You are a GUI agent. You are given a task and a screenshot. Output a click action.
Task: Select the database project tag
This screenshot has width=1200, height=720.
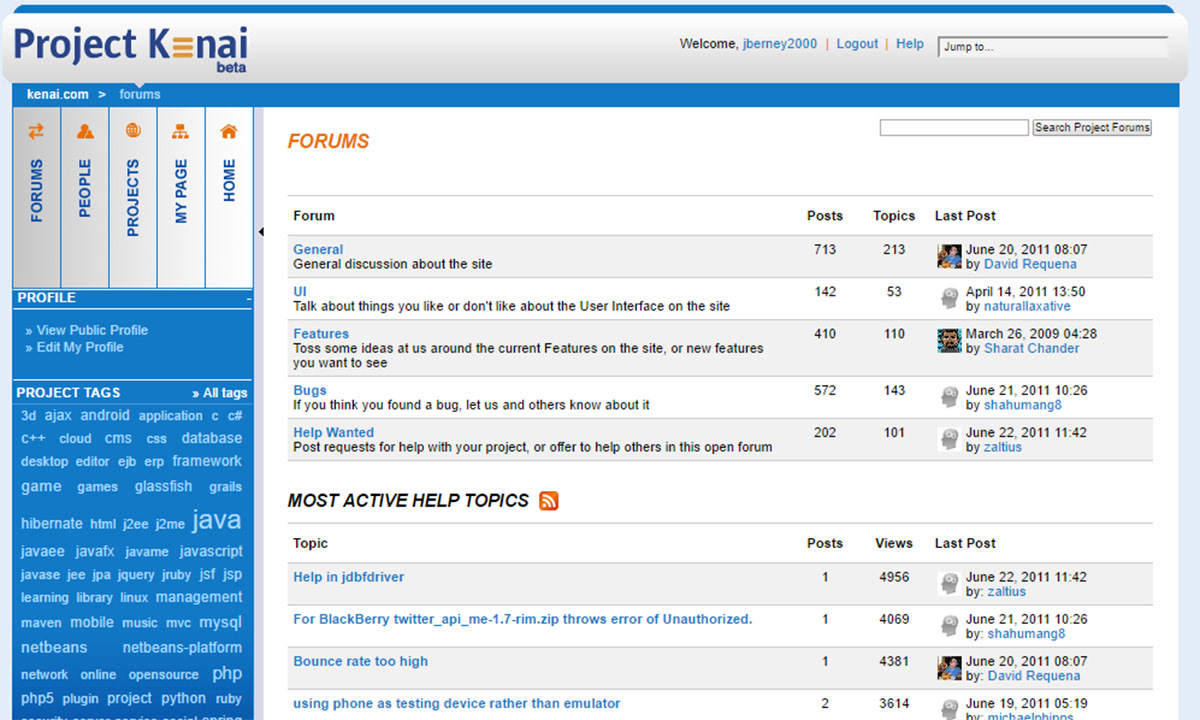point(212,438)
